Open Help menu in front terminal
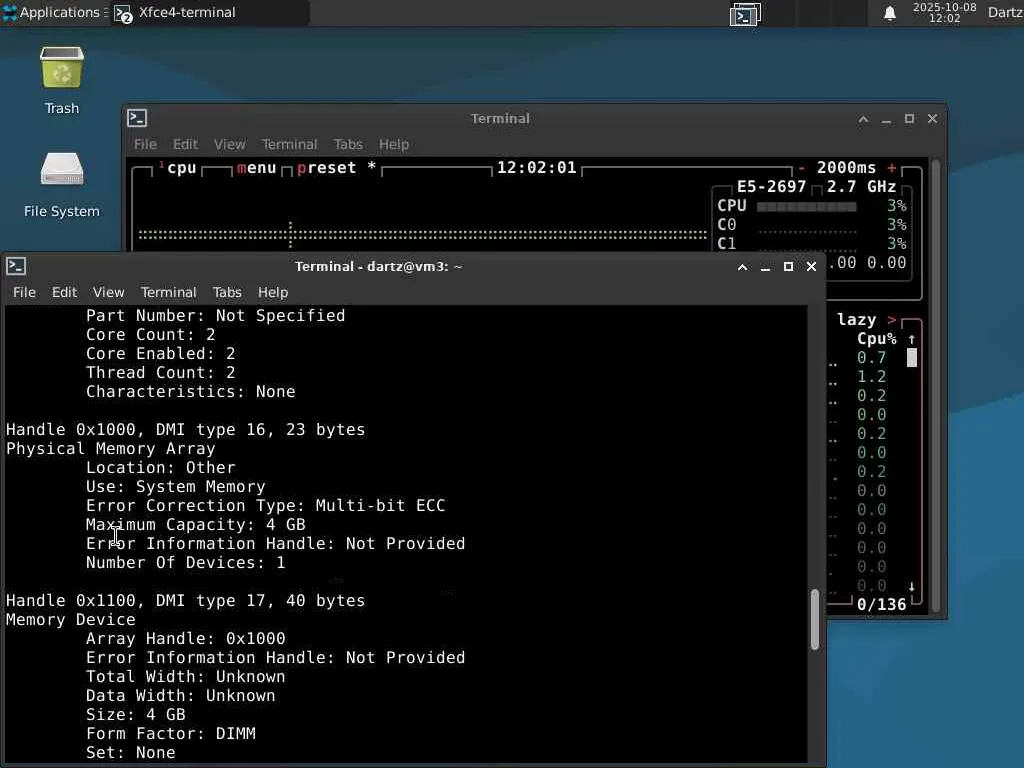The image size is (1024, 768). click(x=273, y=292)
